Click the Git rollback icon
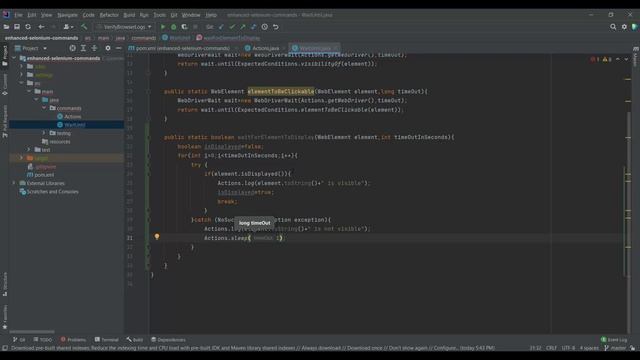Viewport: 640px width, 360px height. pyautogui.click(x=276, y=27)
